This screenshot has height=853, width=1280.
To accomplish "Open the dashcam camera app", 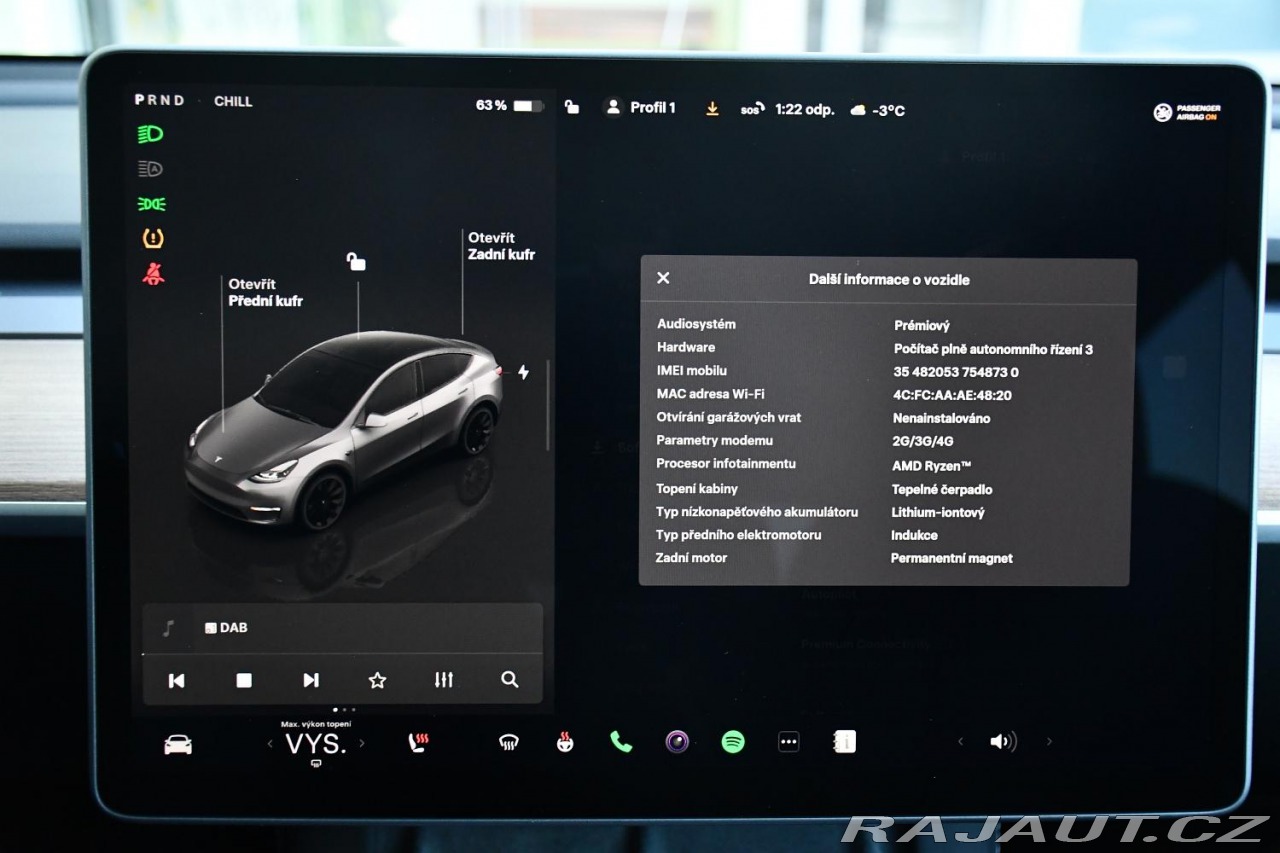I will 677,742.
